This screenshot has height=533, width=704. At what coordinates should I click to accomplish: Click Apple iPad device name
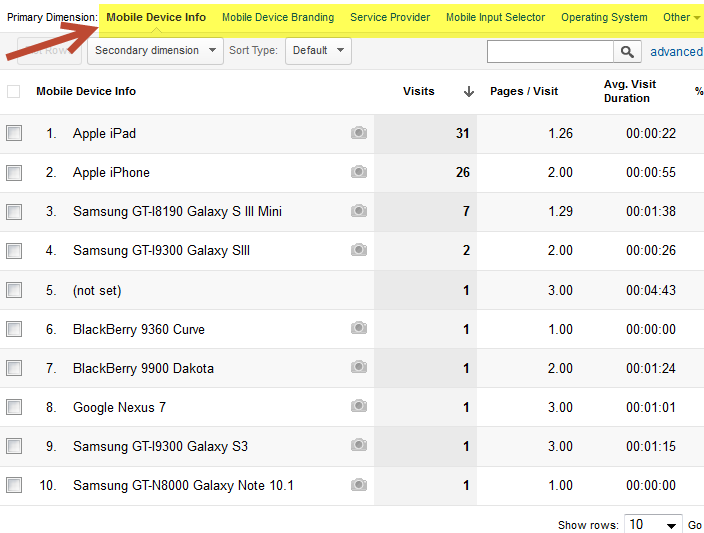104,133
